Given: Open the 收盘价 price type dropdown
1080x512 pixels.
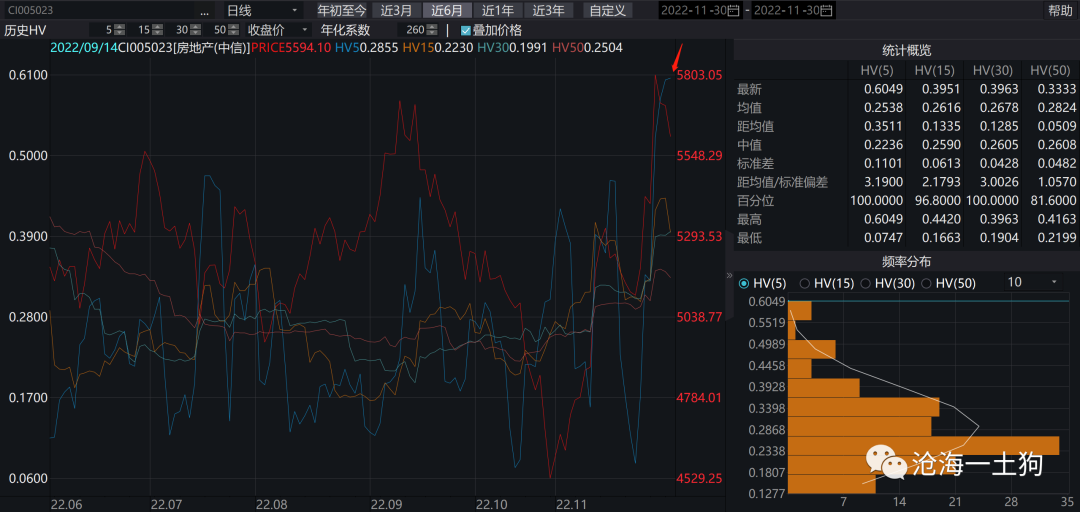Looking at the screenshot, I should pyautogui.click(x=304, y=30).
